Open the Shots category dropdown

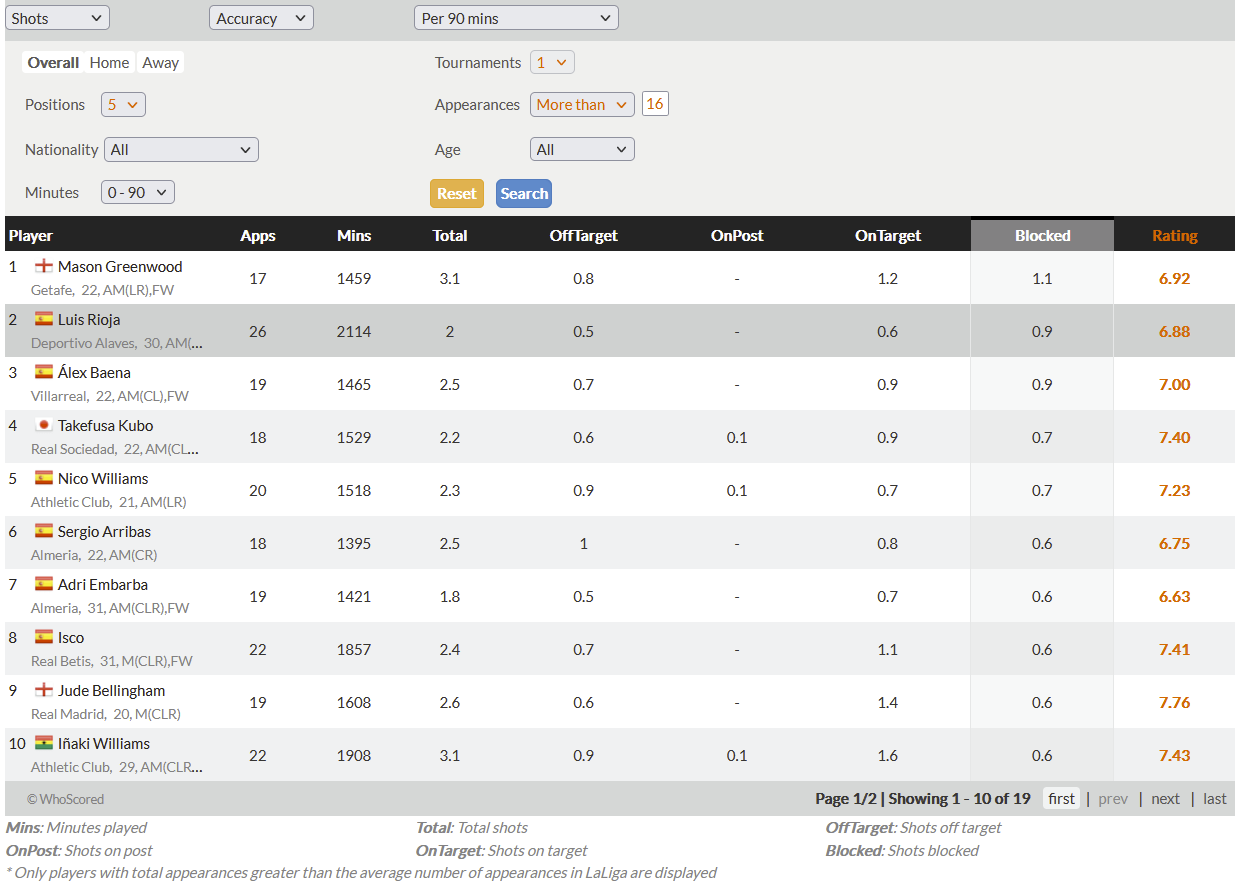pos(57,18)
